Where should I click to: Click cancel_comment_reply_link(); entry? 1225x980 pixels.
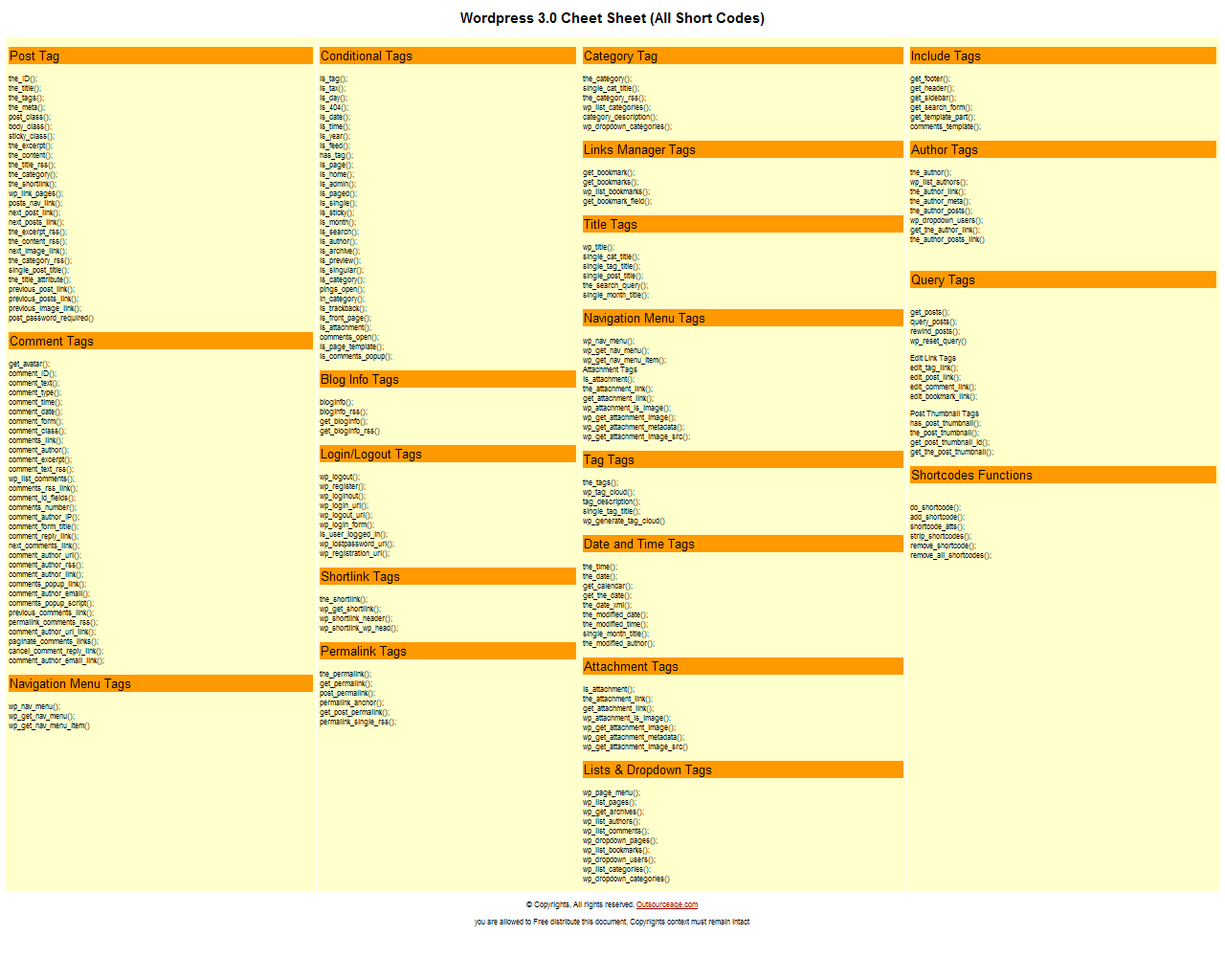56,651
